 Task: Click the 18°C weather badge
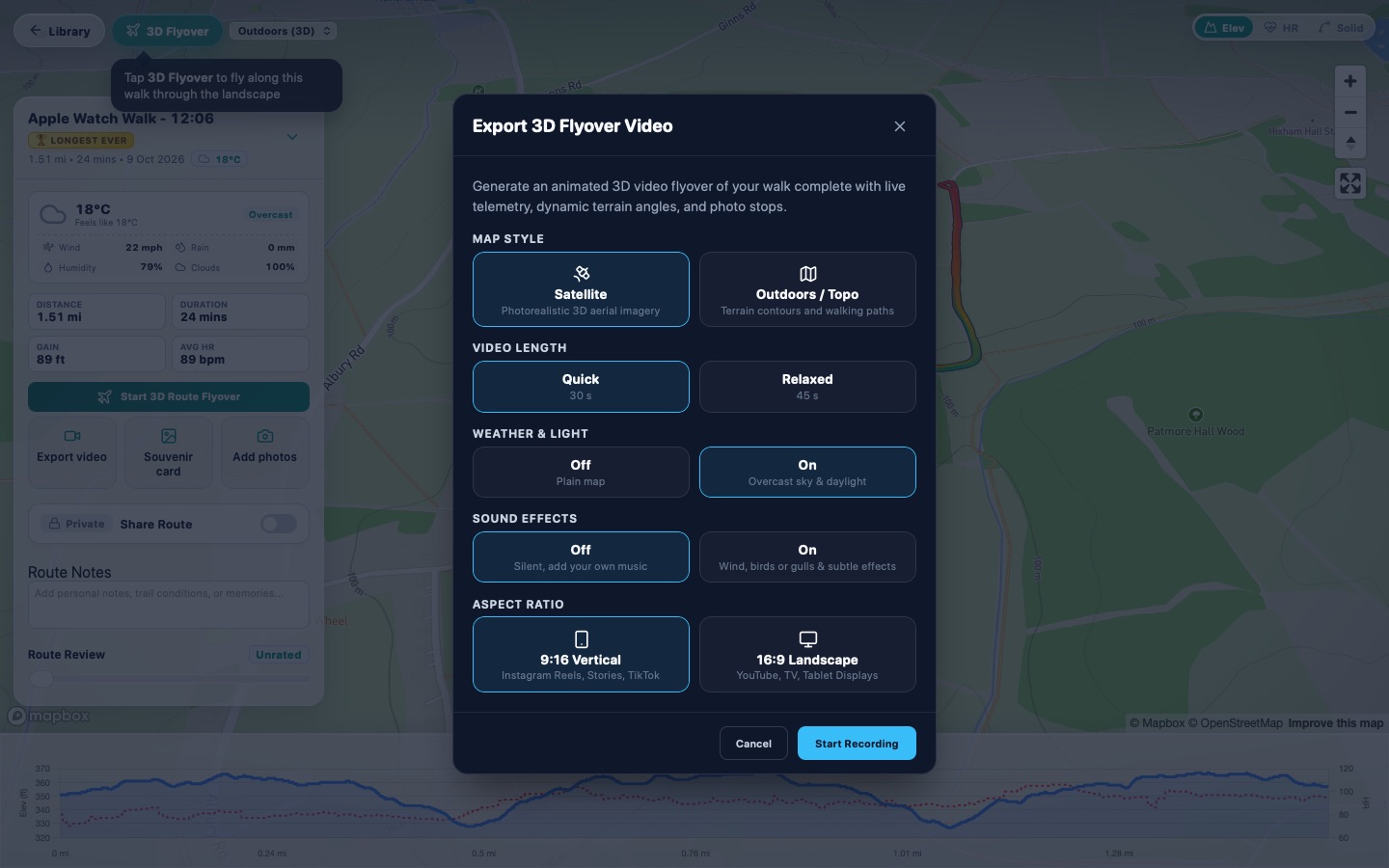click(x=220, y=159)
